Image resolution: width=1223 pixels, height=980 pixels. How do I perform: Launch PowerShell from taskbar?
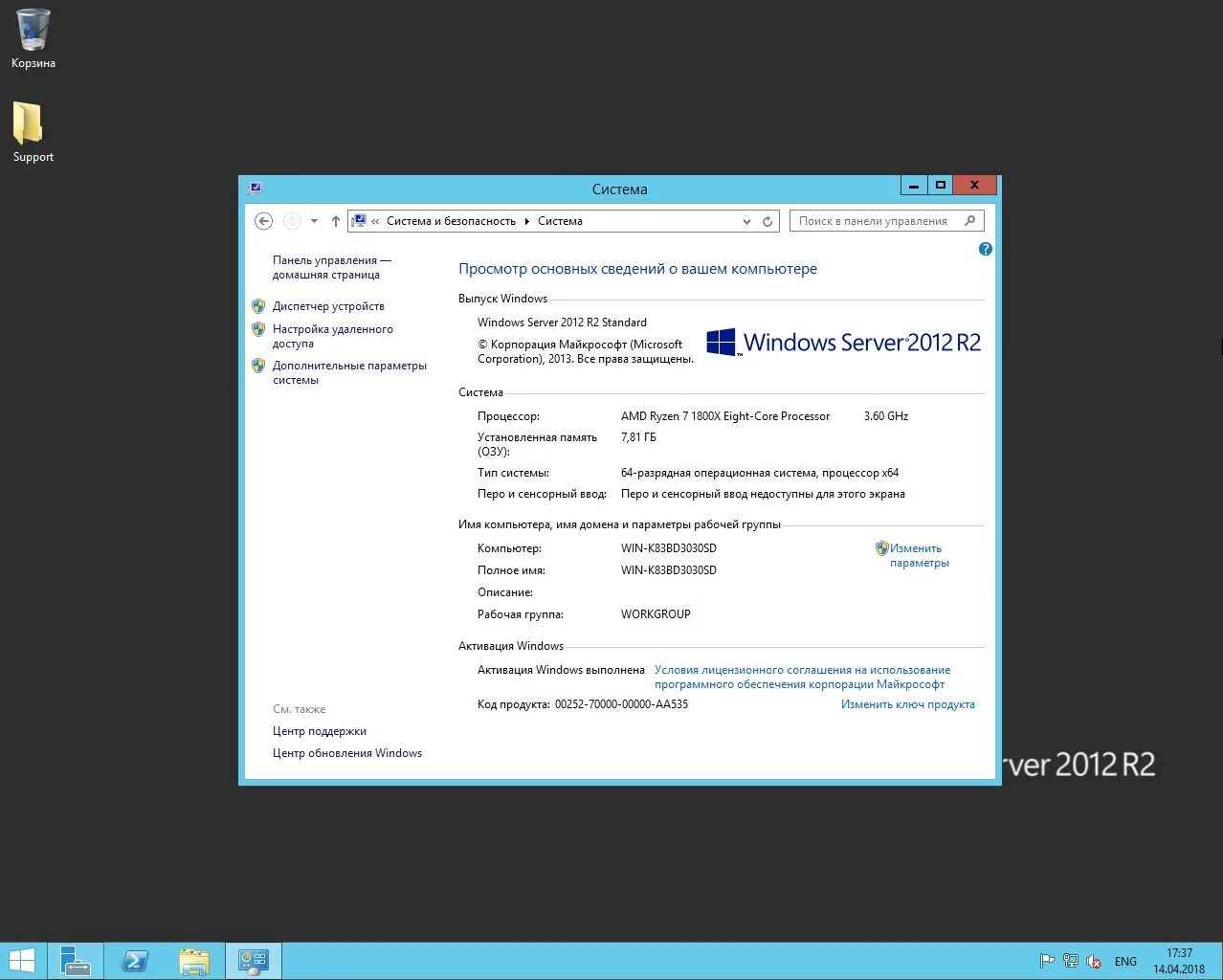(x=135, y=961)
